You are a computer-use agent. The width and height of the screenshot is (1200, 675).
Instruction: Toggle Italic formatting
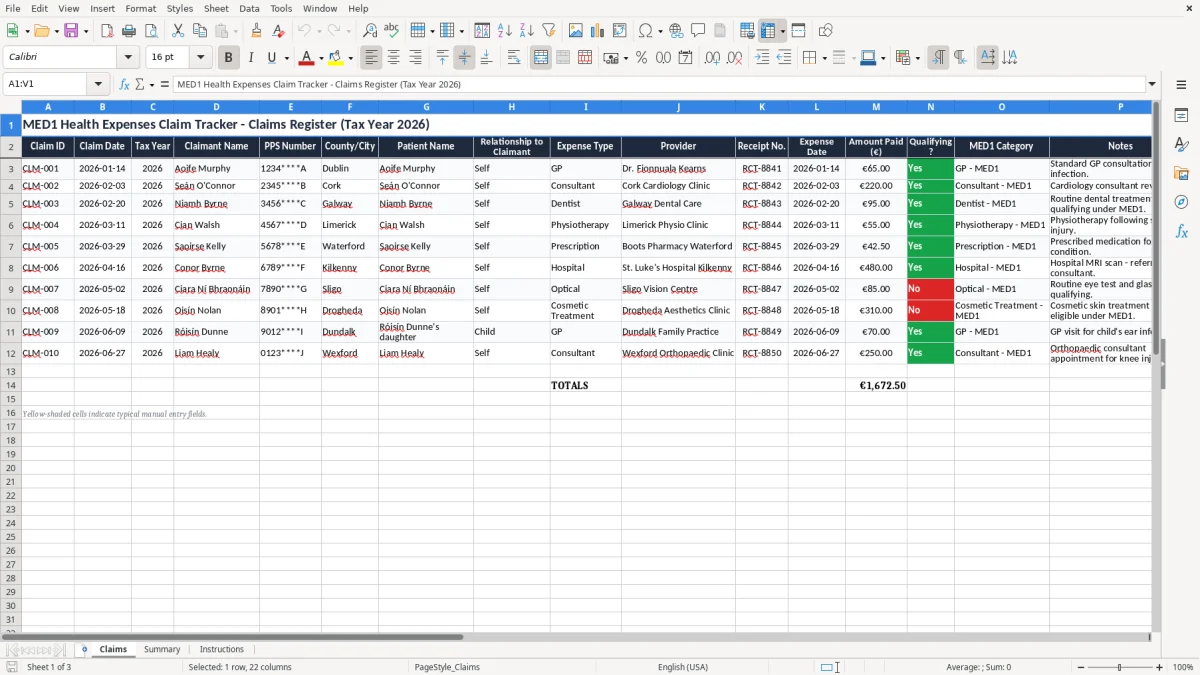tap(250, 57)
